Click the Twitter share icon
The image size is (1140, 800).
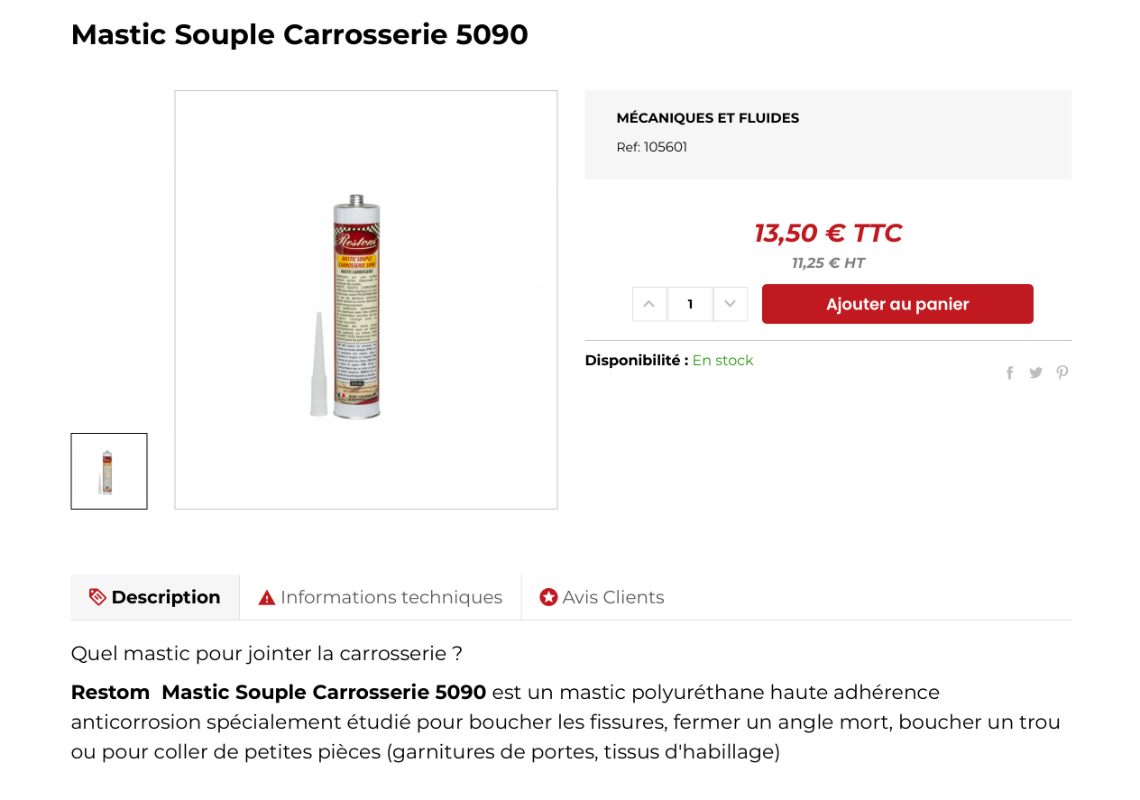coord(1036,373)
